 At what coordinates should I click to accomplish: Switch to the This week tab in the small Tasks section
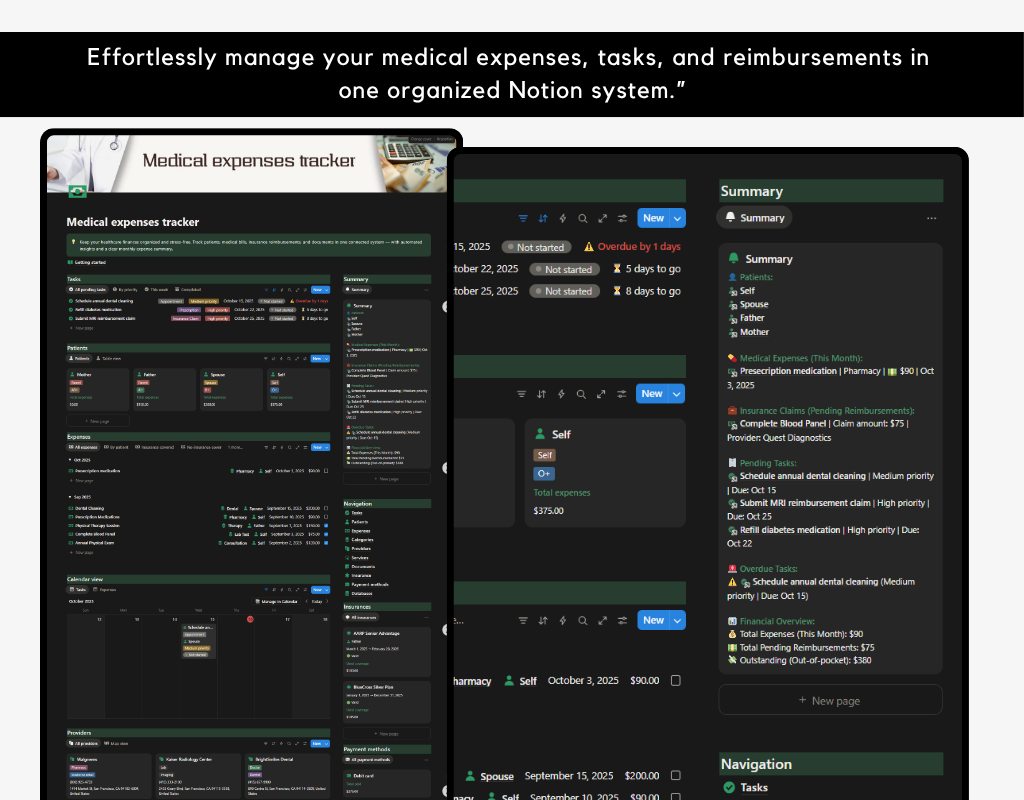tap(156, 289)
